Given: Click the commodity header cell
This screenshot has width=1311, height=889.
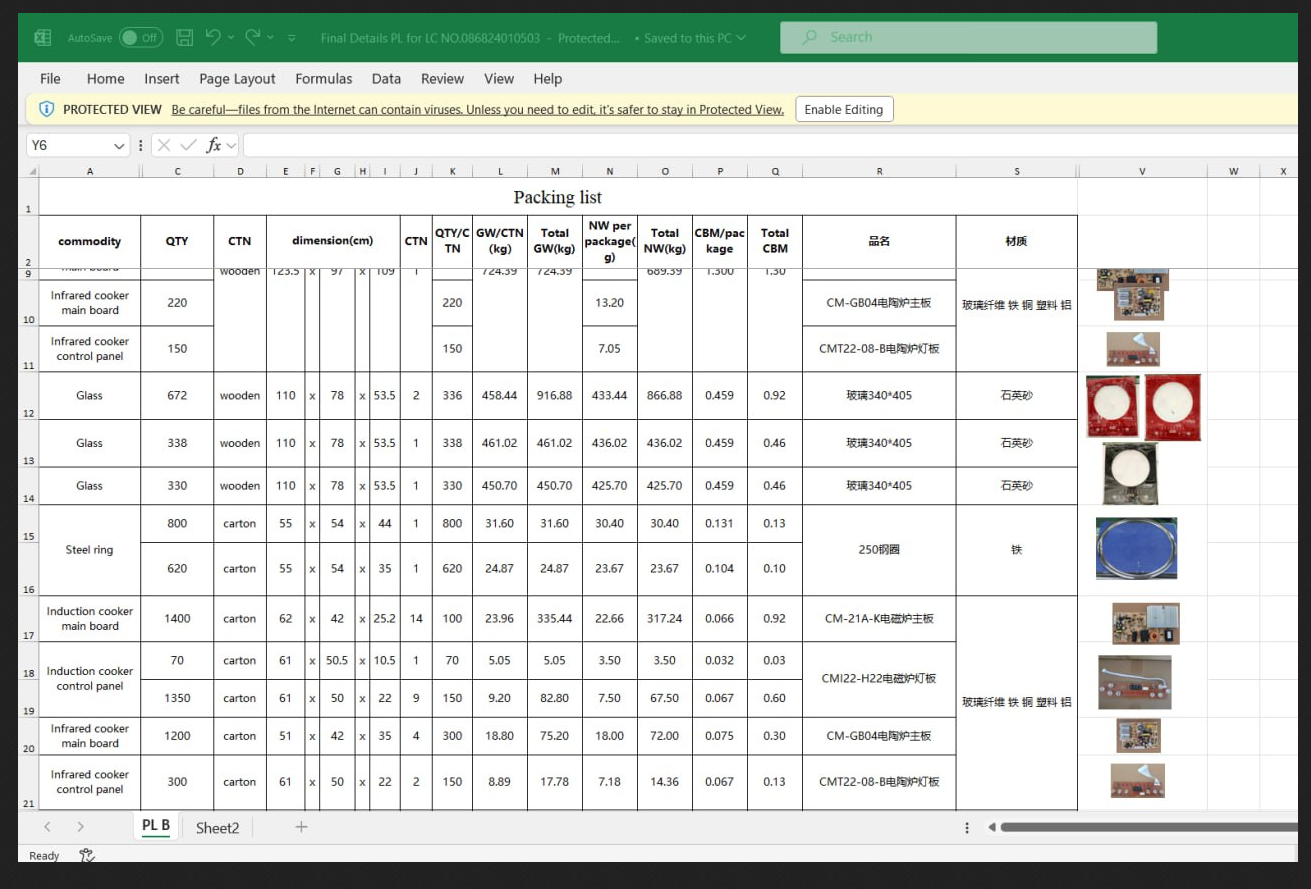Looking at the screenshot, I should (x=90, y=241).
